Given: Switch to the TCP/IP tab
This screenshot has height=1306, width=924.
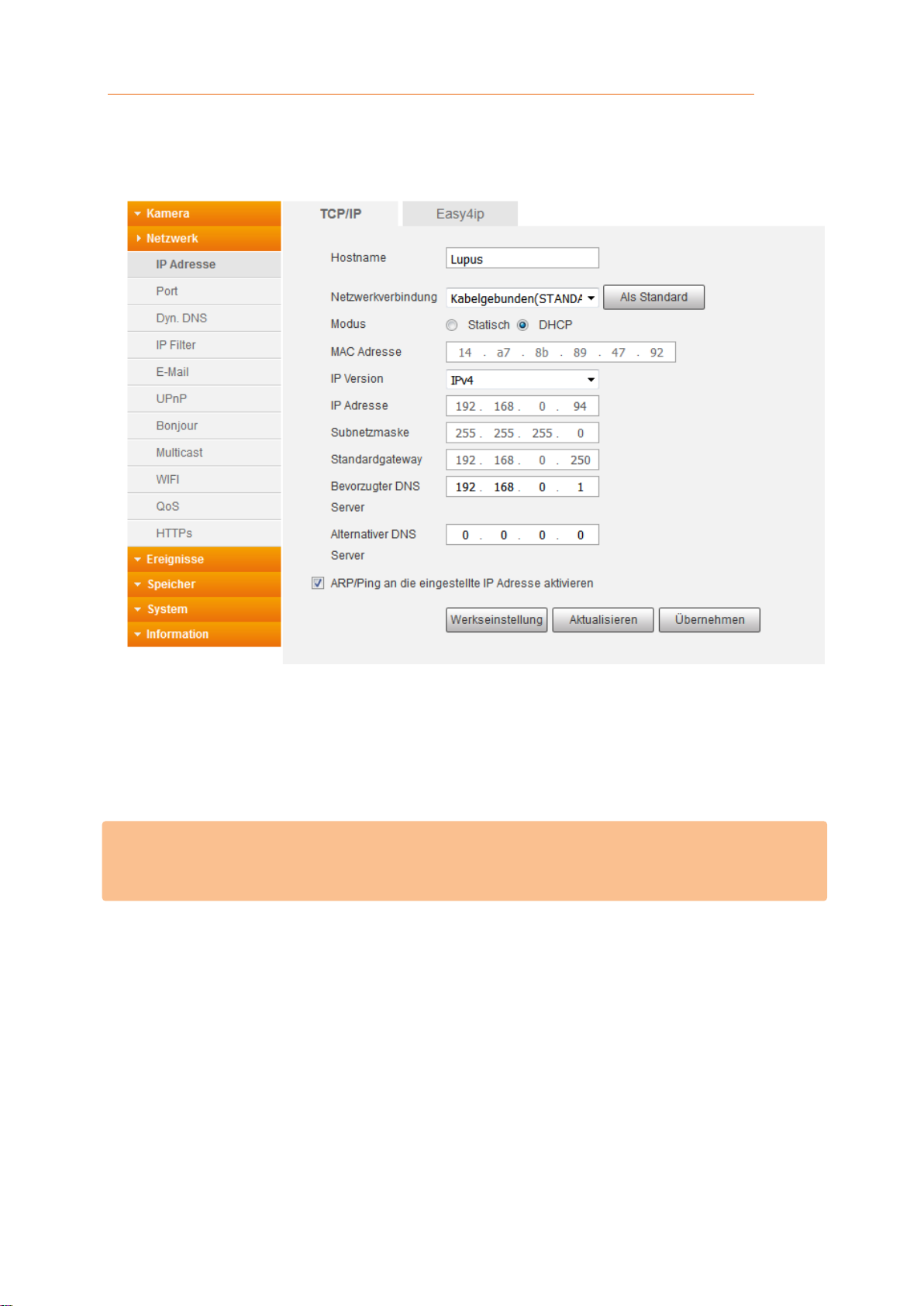Looking at the screenshot, I should [x=341, y=214].
